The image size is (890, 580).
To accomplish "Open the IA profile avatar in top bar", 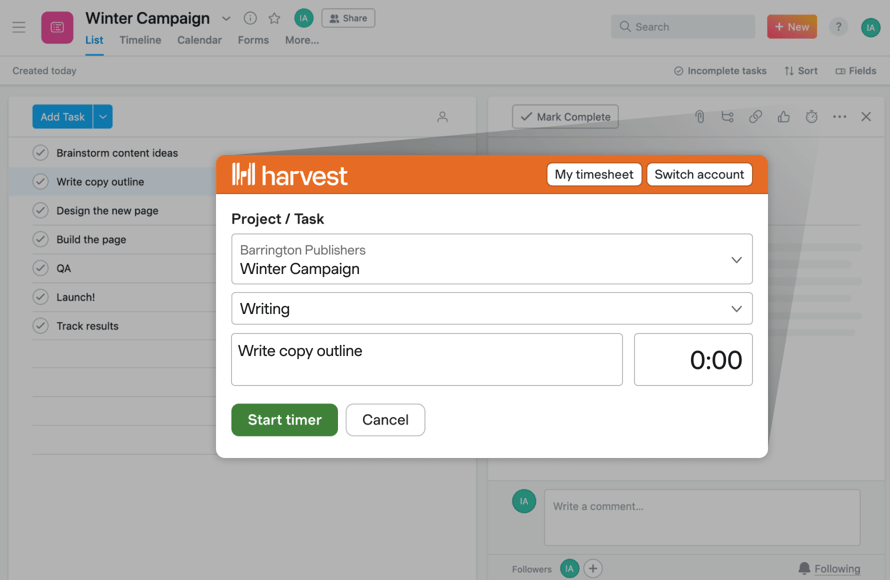I will pyautogui.click(x=870, y=27).
